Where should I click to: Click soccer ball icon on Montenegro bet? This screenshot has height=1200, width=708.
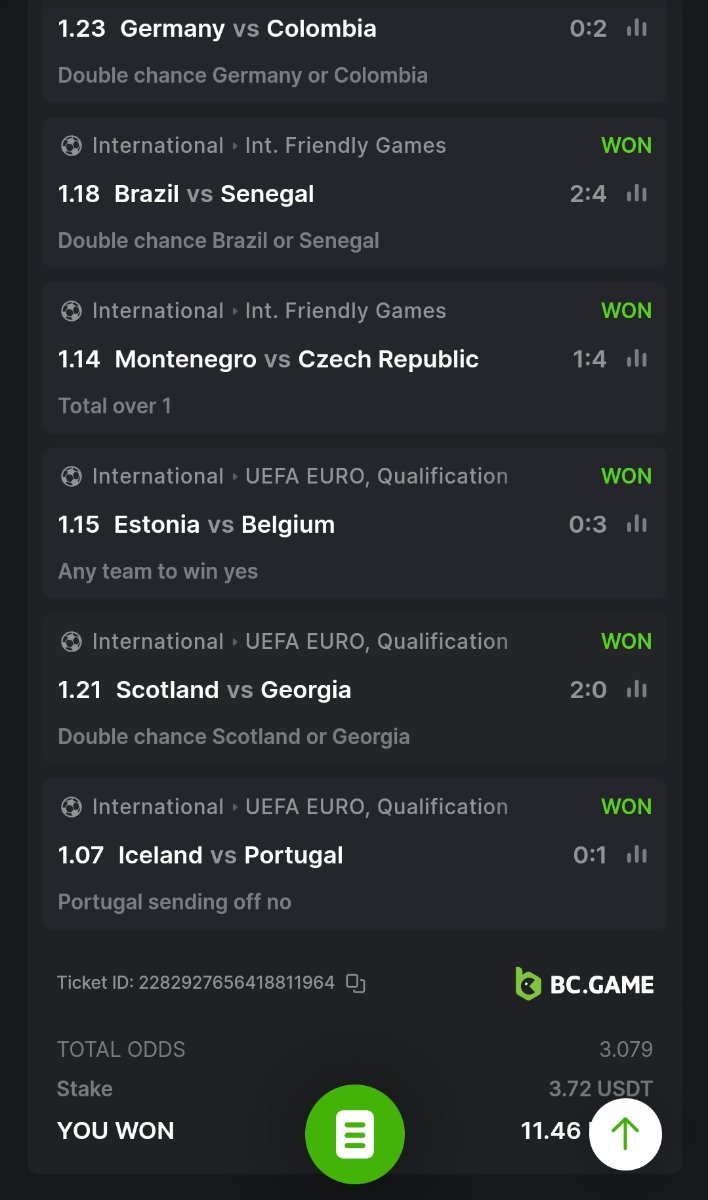tap(71, 311)
